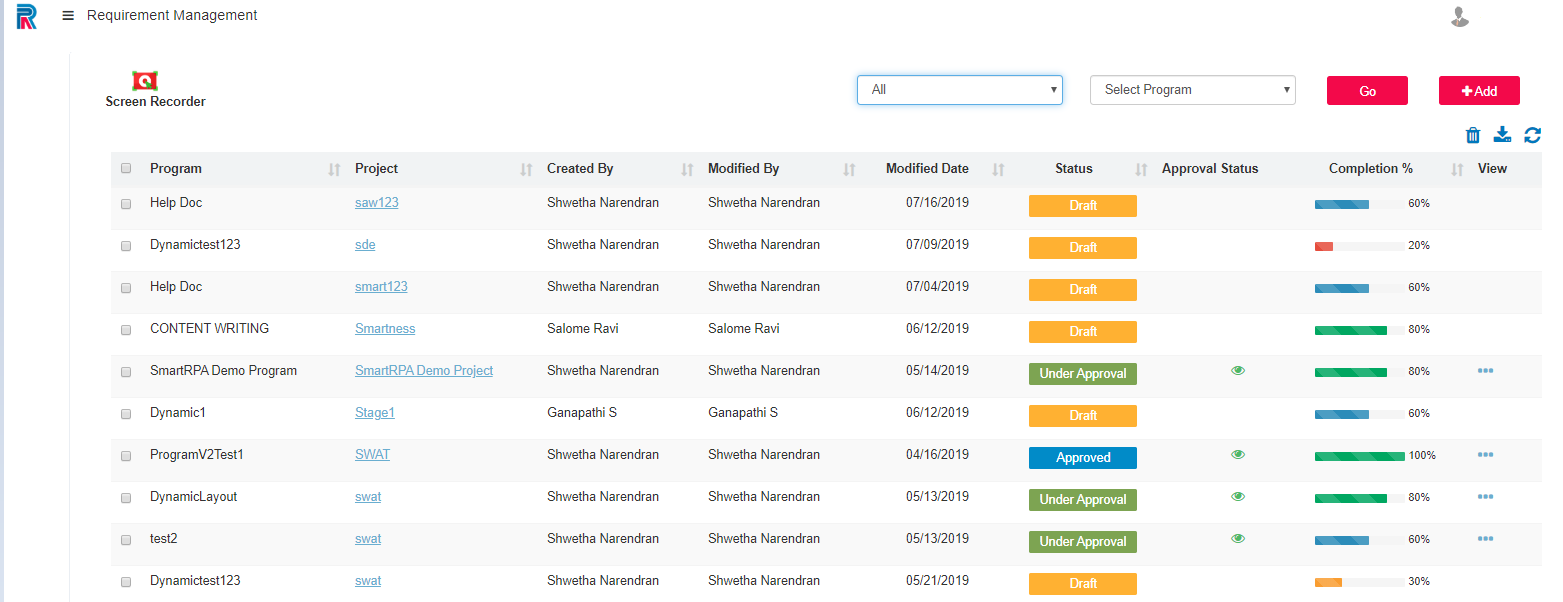Launch the Screen Recorder icon
This screenshot has width=1563, height=602.
pyautogui.click(x=146, y=81)
